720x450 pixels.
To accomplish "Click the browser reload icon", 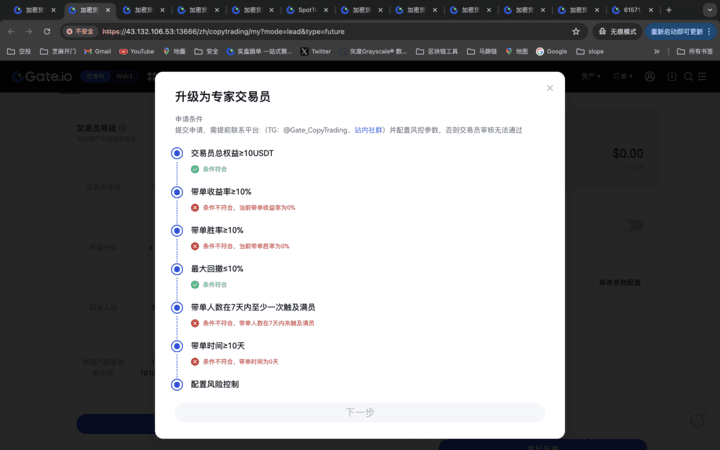I will click(47, 31).
